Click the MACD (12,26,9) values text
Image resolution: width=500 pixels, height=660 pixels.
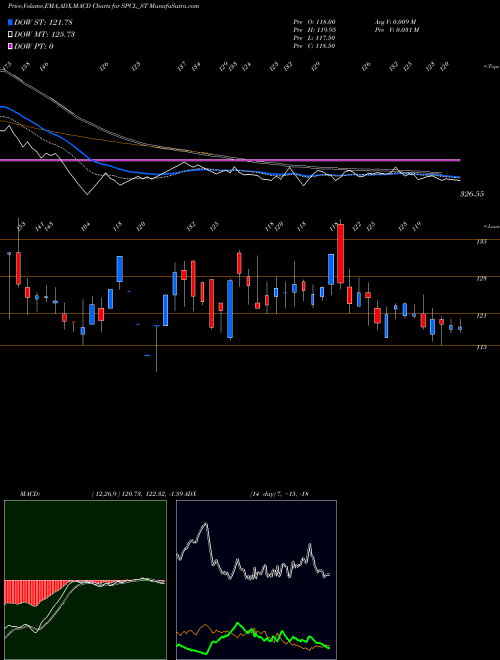pos(140,494)
